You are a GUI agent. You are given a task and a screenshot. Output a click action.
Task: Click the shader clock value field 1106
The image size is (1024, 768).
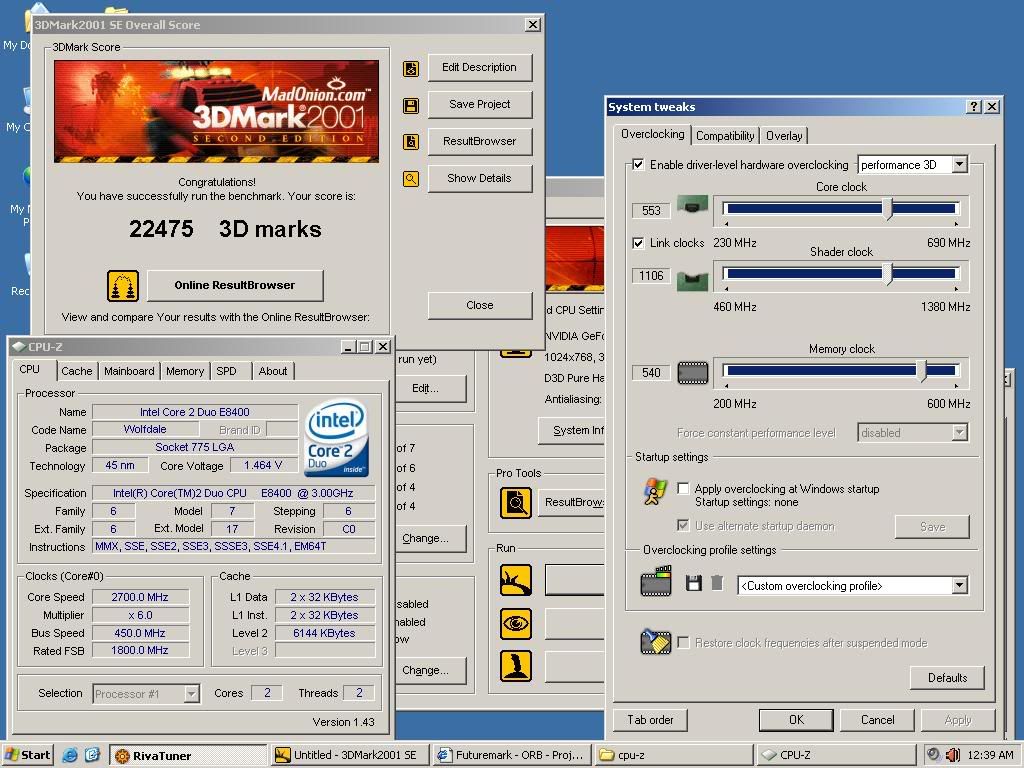pos(651,276)
